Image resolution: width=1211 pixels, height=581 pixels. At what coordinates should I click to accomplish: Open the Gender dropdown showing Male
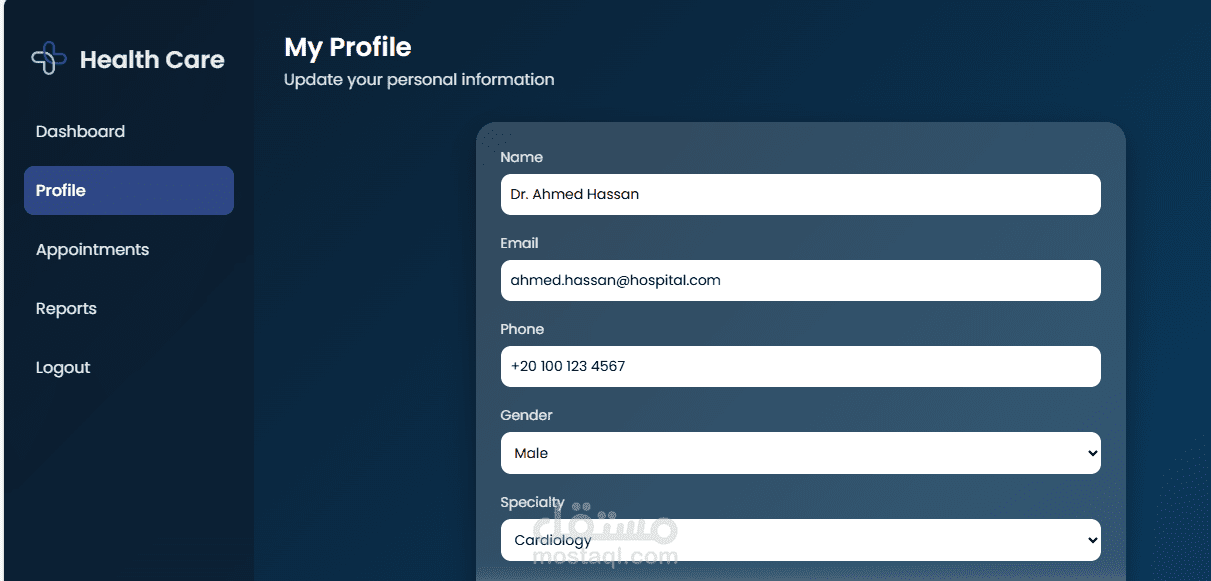(x=800, y=453)
